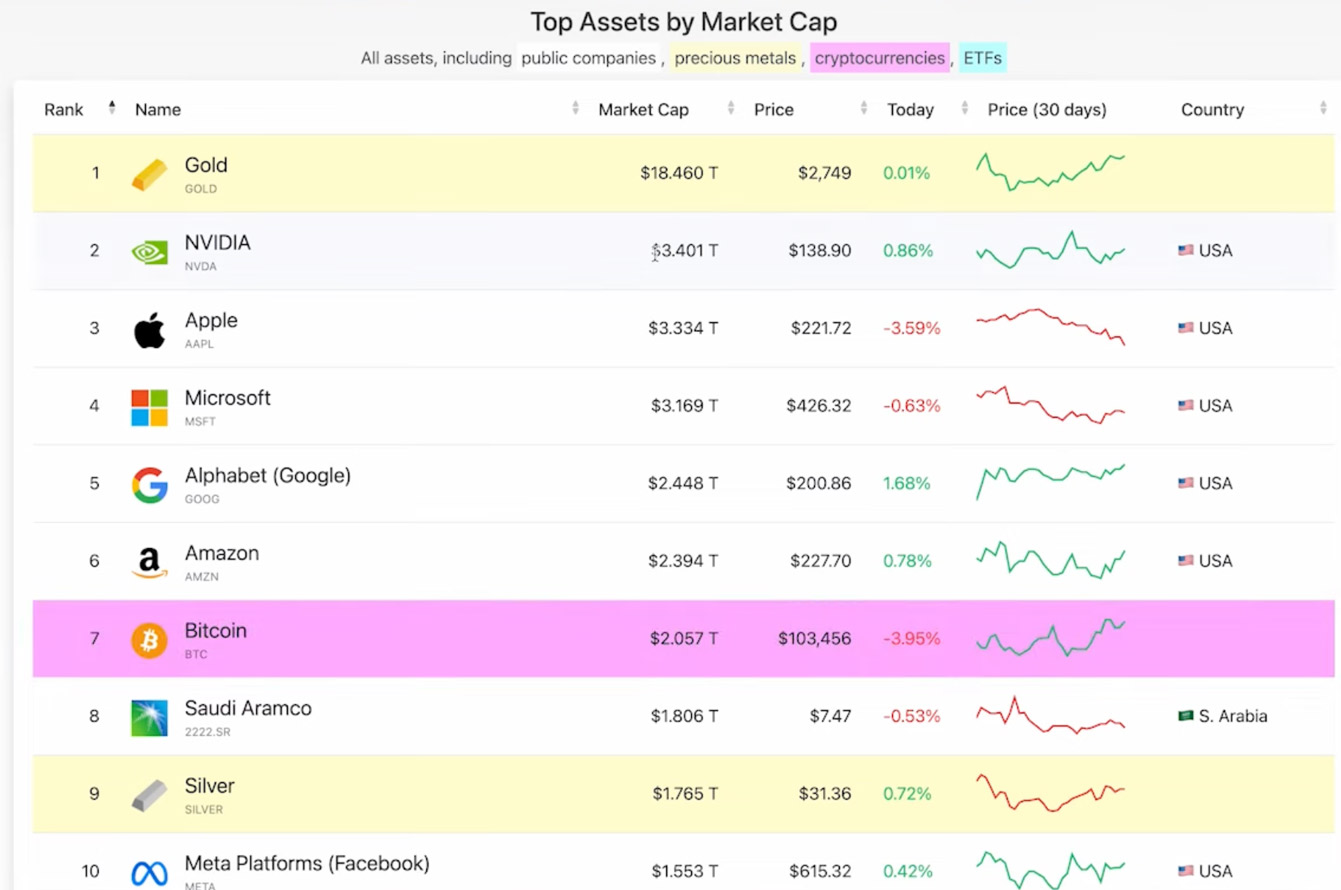Click the Apple logo icon
This screenshot has height=890, width=1341.
point(150,330)
